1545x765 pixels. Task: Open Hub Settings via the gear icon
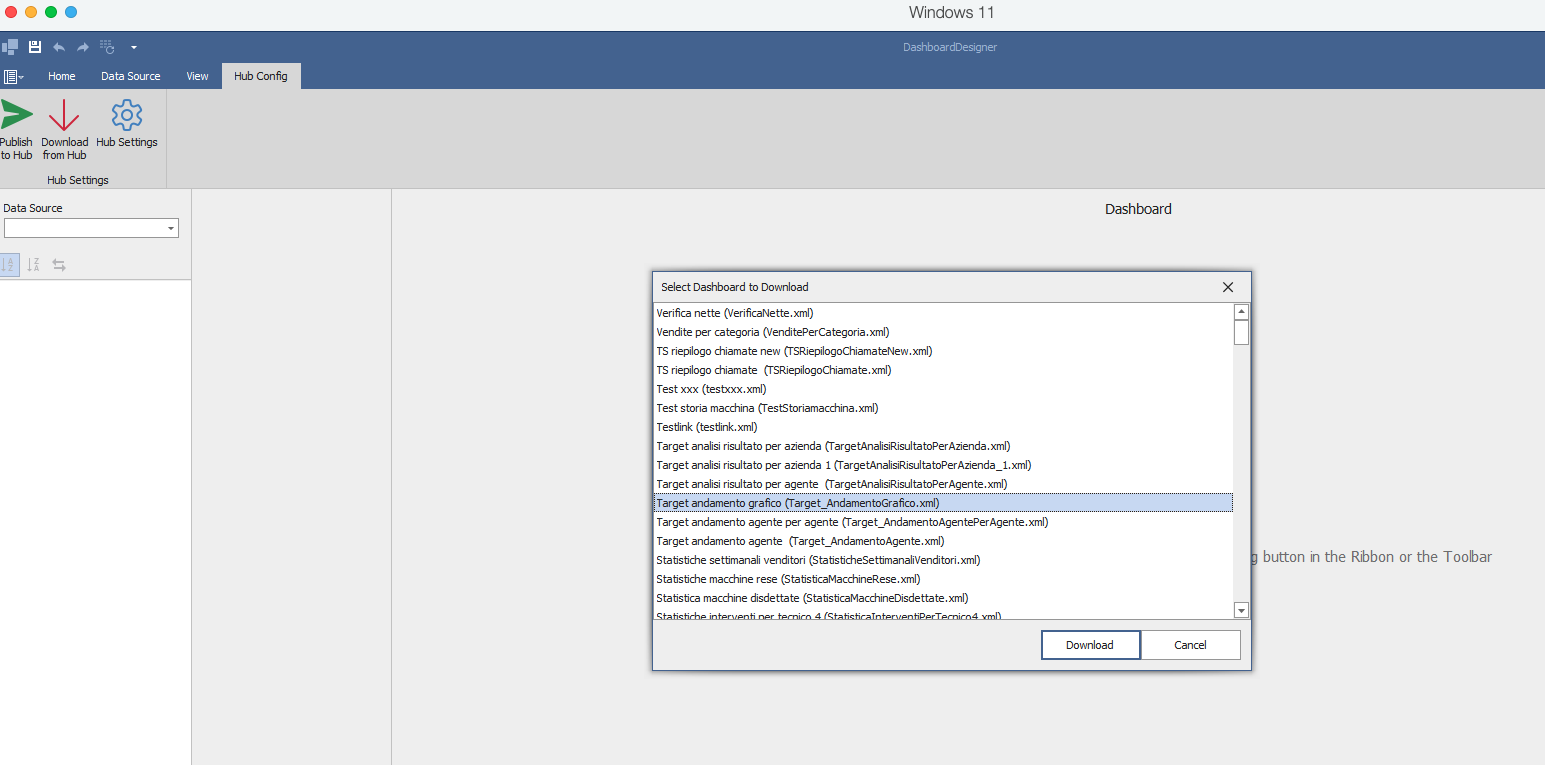pyautogui.click(x=127, y=115)
